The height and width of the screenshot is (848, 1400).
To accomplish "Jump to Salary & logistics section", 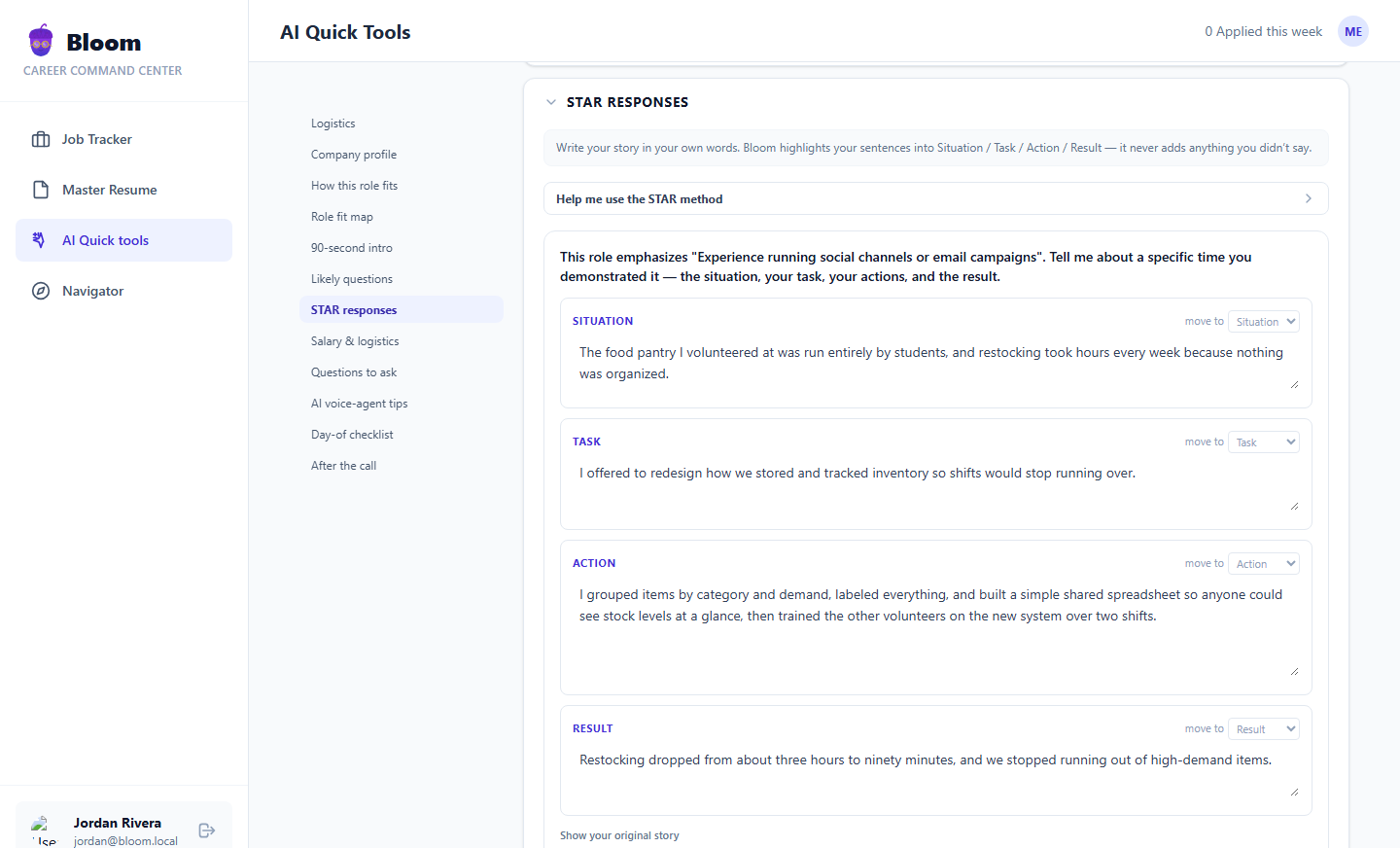I will [402, 341].
